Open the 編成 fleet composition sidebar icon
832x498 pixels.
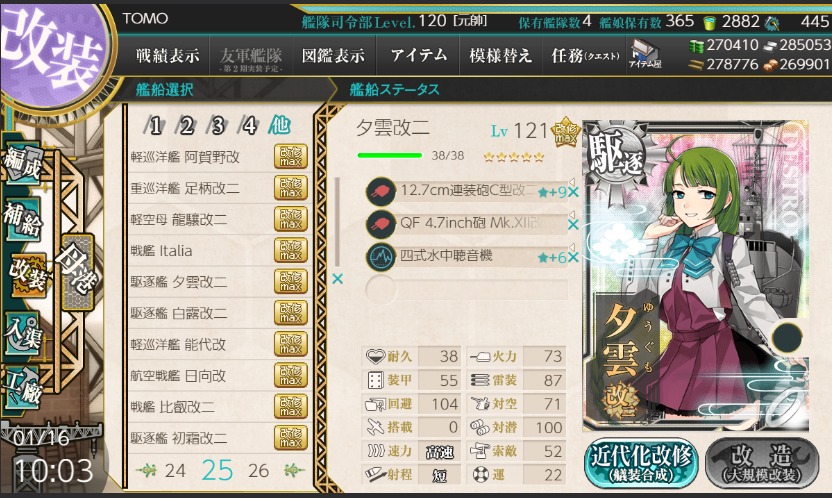click(x=23, y=164)
